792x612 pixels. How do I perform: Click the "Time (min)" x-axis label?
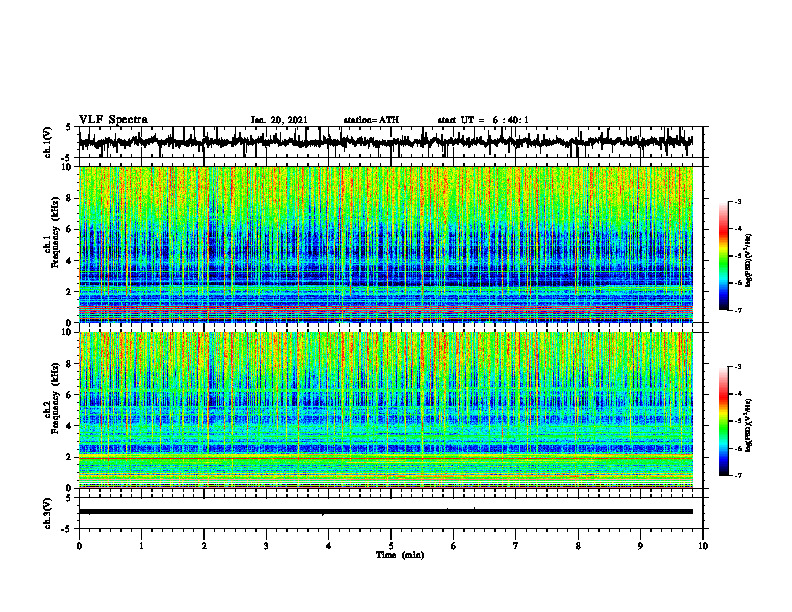400,555
